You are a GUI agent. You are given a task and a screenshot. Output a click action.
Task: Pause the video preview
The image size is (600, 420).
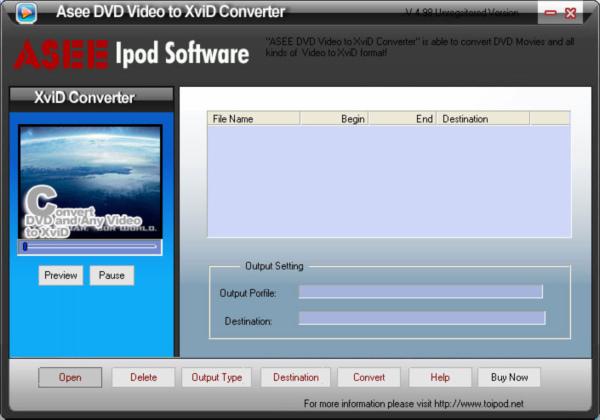pos(111,275)
